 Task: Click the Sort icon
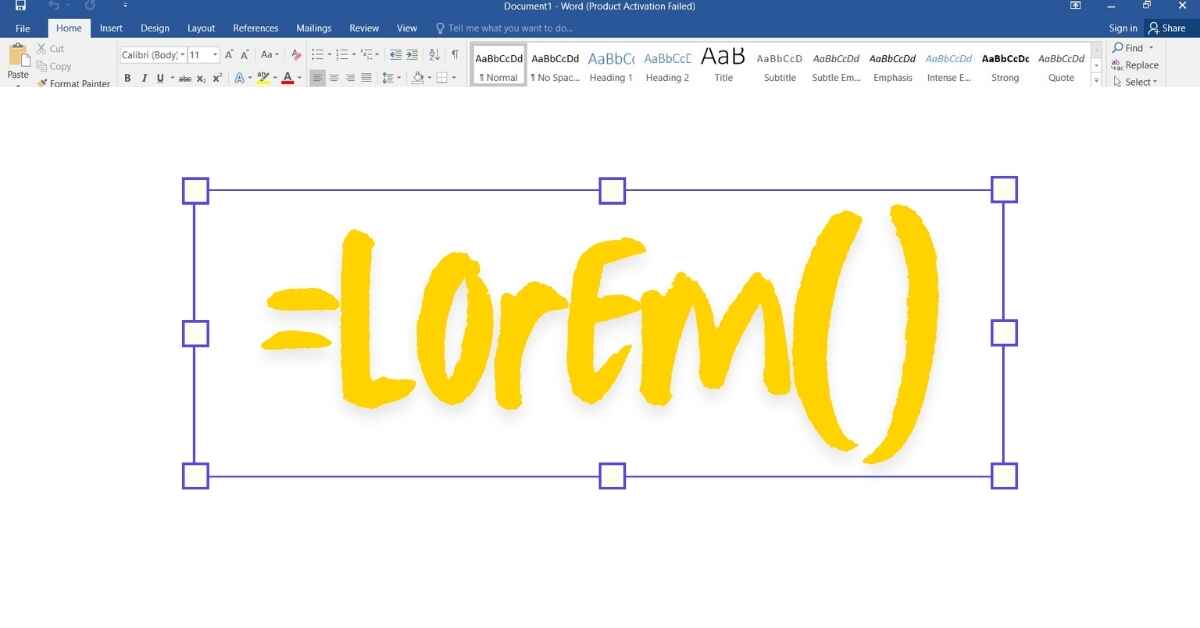point(434,55)
